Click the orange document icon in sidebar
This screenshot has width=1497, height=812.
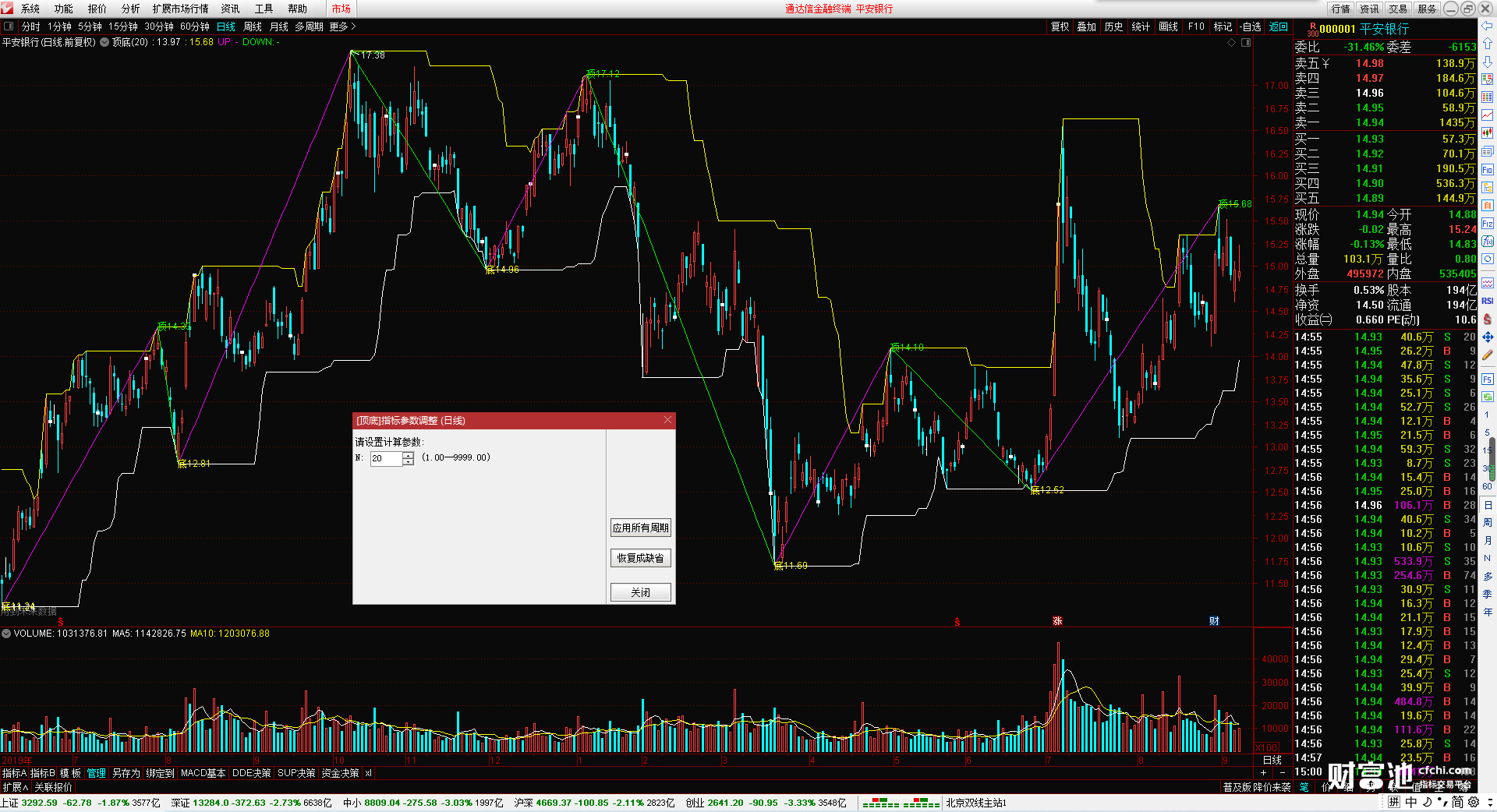[x=1488, y=204]
